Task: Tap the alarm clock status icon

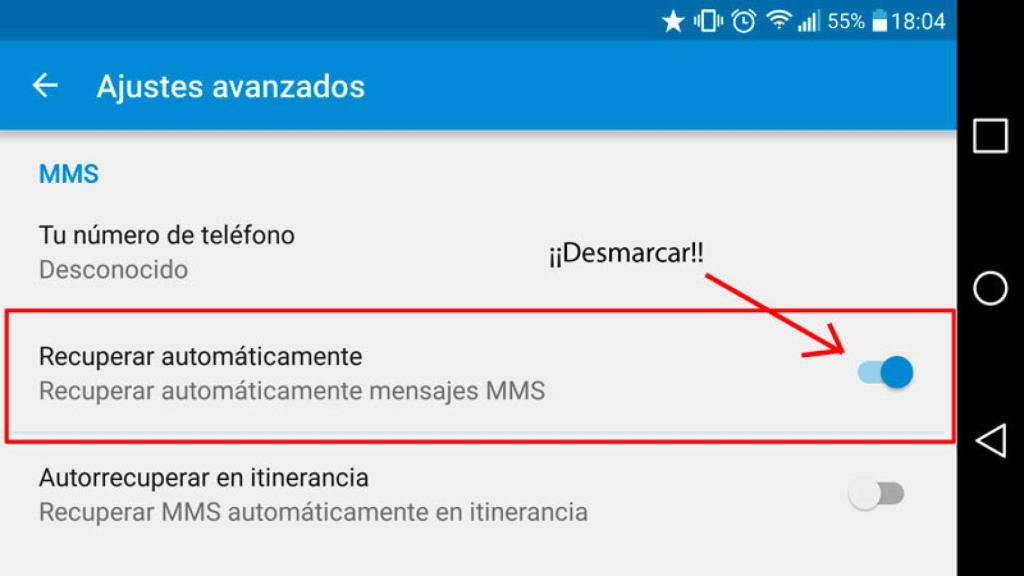Action: point(743,22)
